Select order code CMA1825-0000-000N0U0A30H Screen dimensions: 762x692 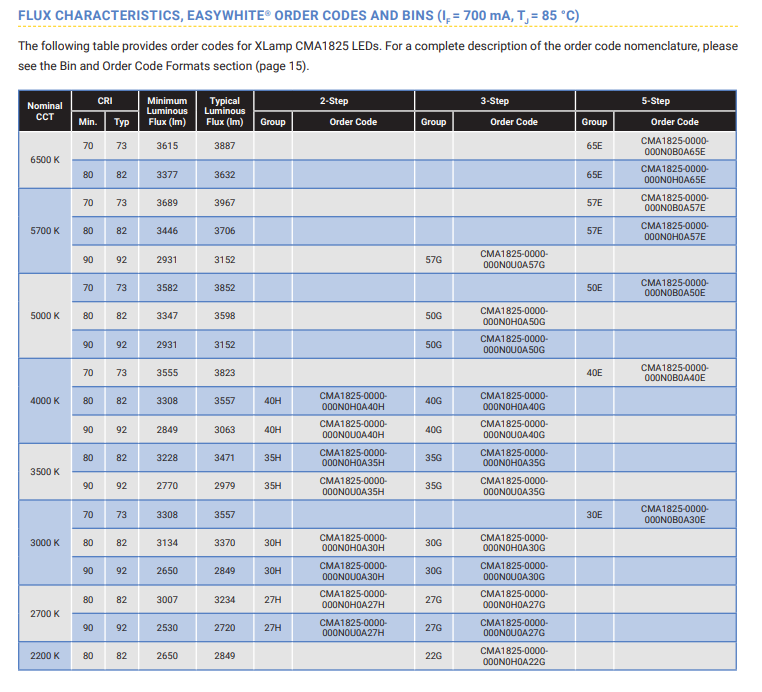coord(353,571)
